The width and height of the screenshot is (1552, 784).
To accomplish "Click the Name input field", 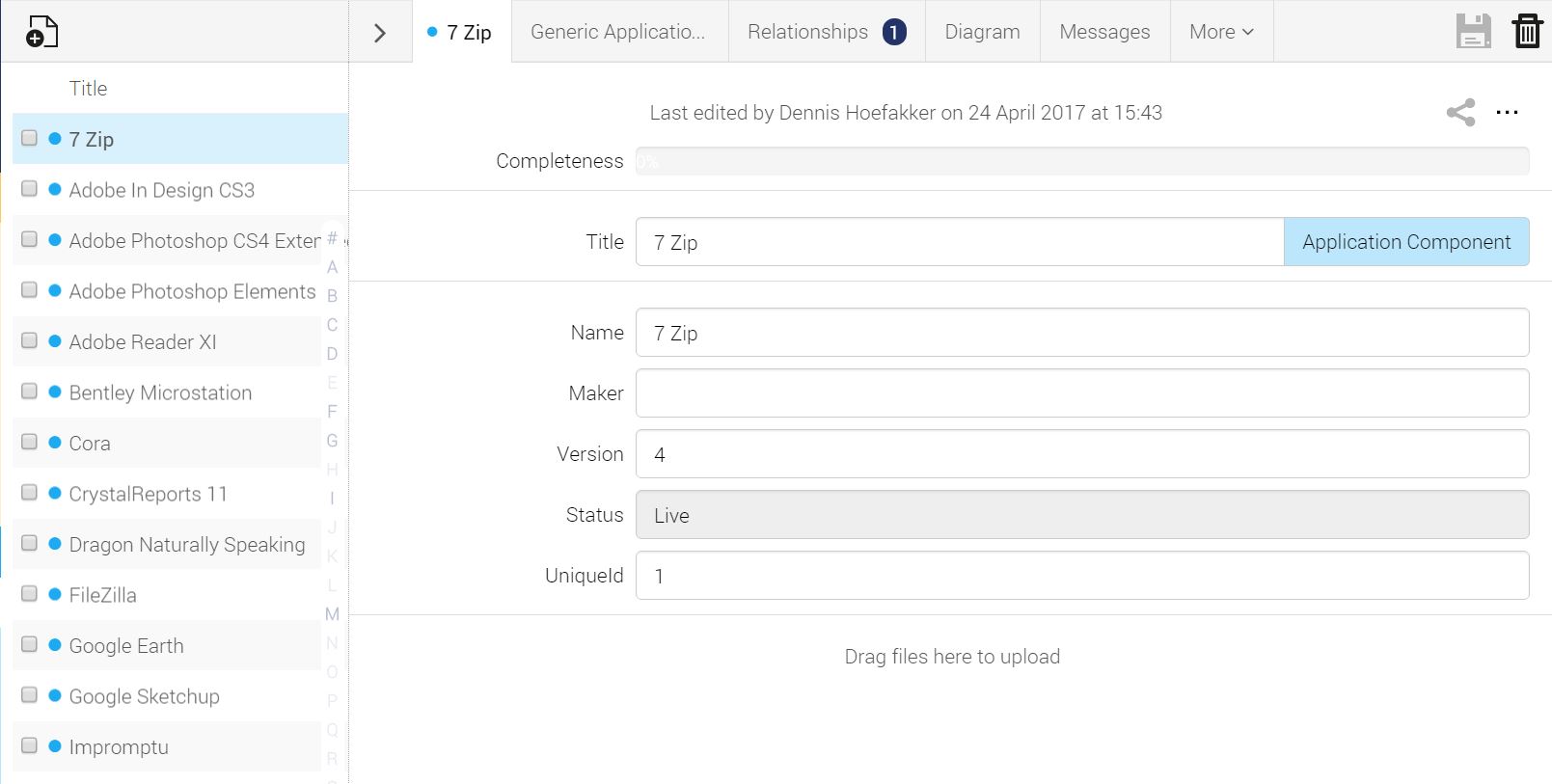I will (x=1082, y=333).
